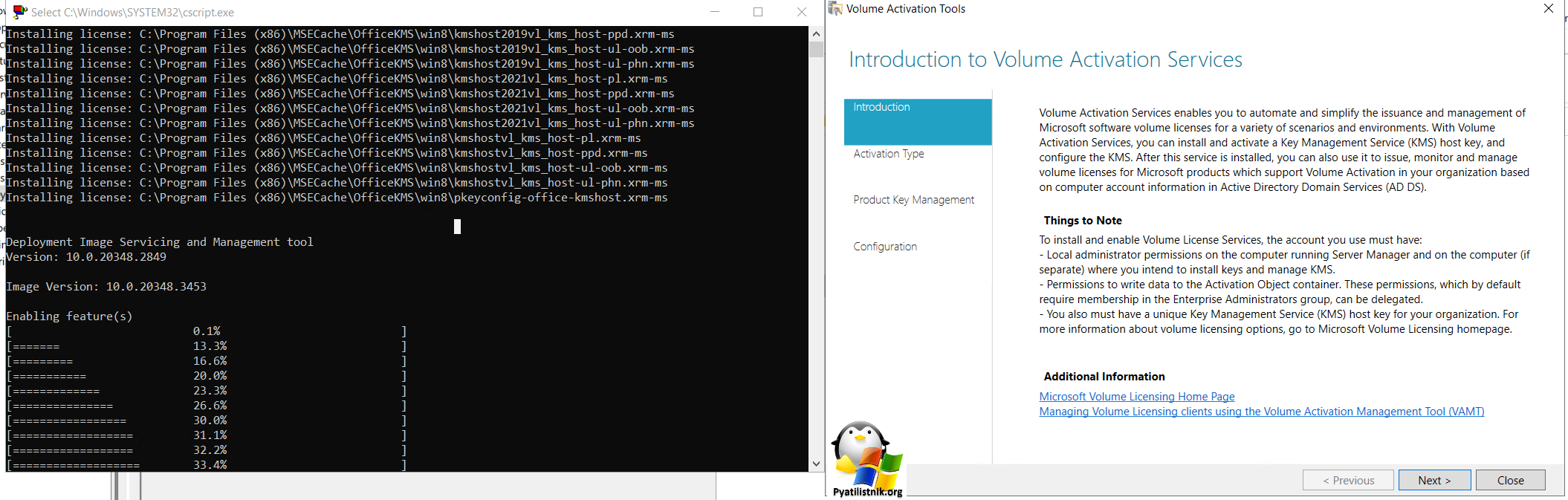
Task: Click the kmshost2021vl_kms_host-ul-oob.xrm-ms license line
Action: pyautogui.click(x=350, y=108)
